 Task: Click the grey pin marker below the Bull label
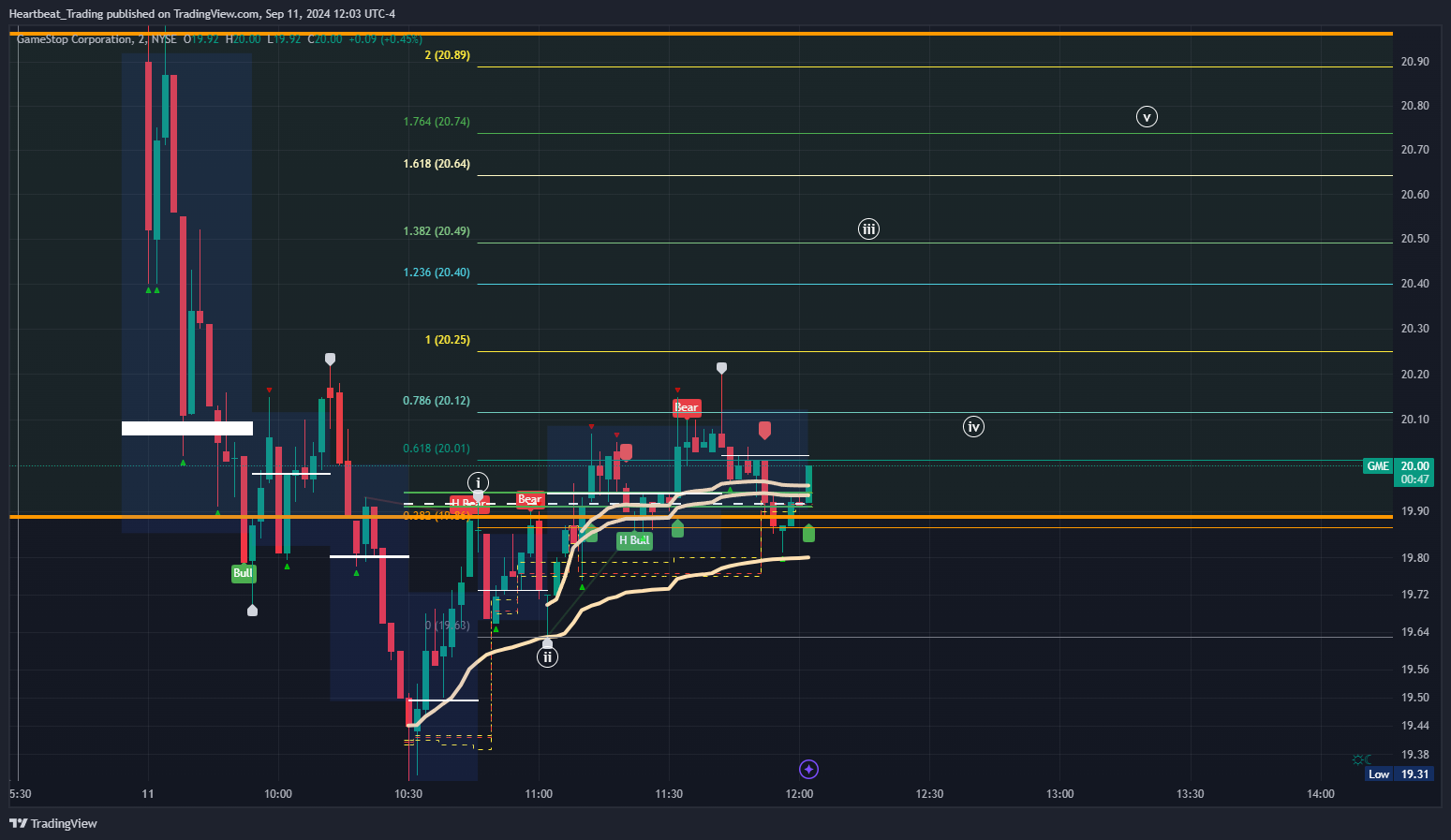point(252,611)
